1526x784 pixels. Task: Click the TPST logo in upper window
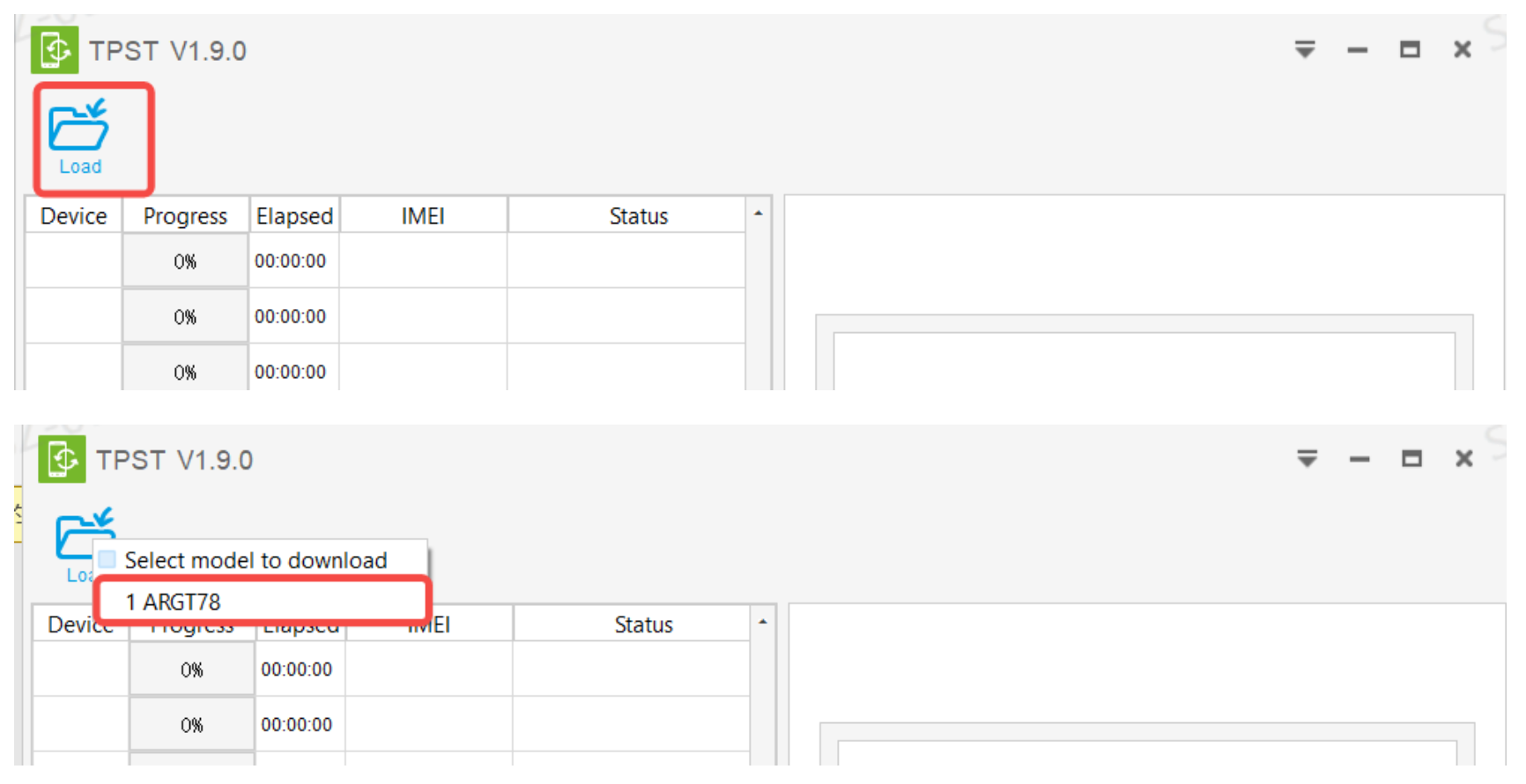coord(55,50)
